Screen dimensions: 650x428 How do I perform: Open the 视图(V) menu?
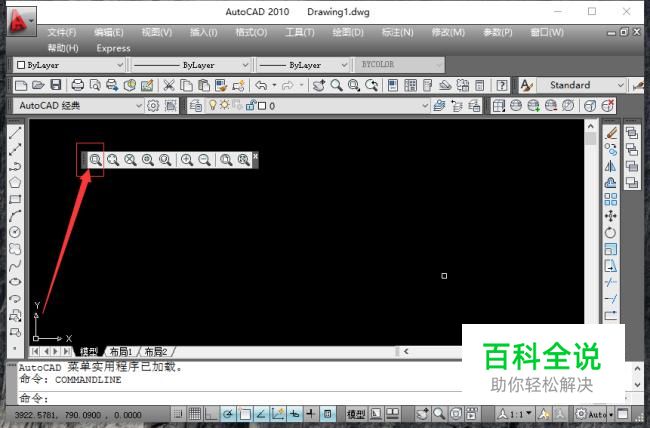tap(156, 32)
